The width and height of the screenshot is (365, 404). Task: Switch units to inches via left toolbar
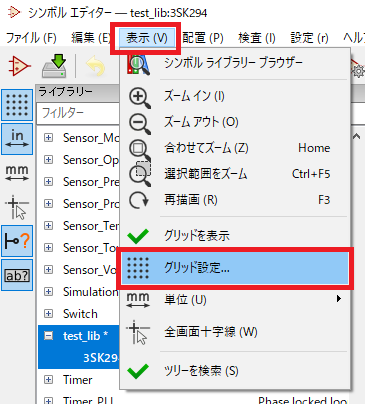(17, 139)
